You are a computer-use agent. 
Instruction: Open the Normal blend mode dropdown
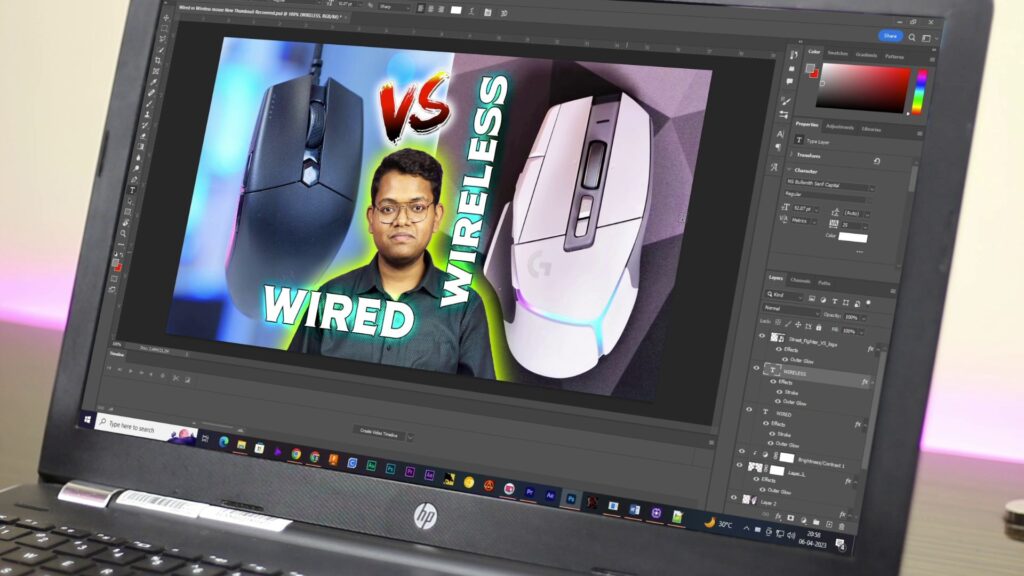(790, 308)
